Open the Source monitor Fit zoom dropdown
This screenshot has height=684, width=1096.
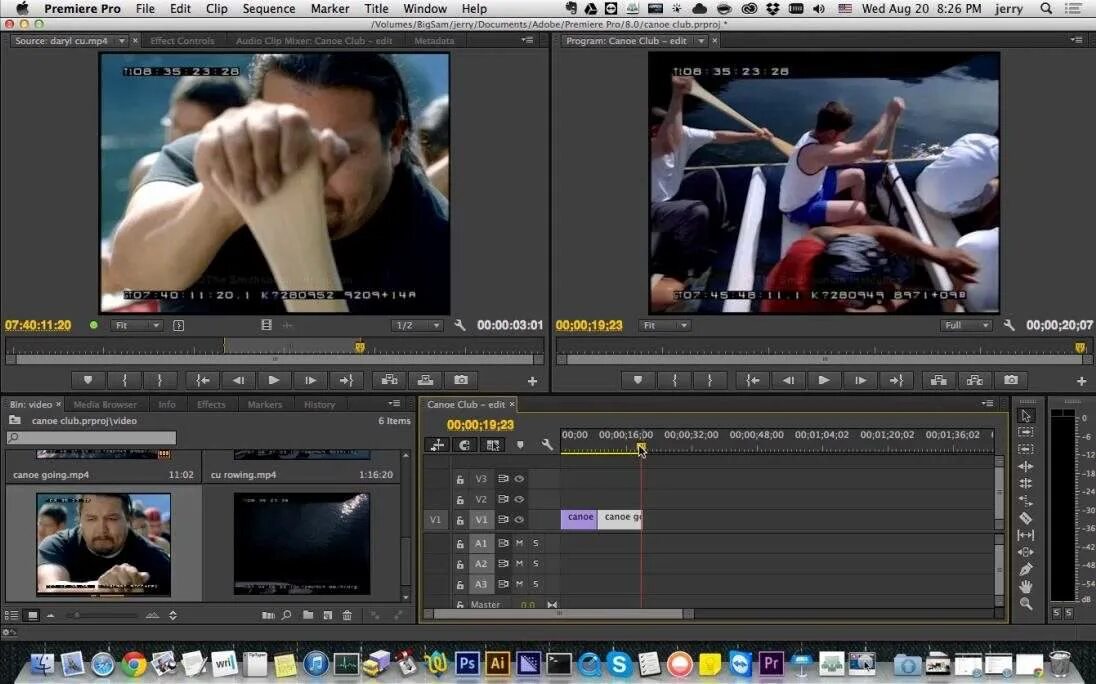(x=136, y=326)
